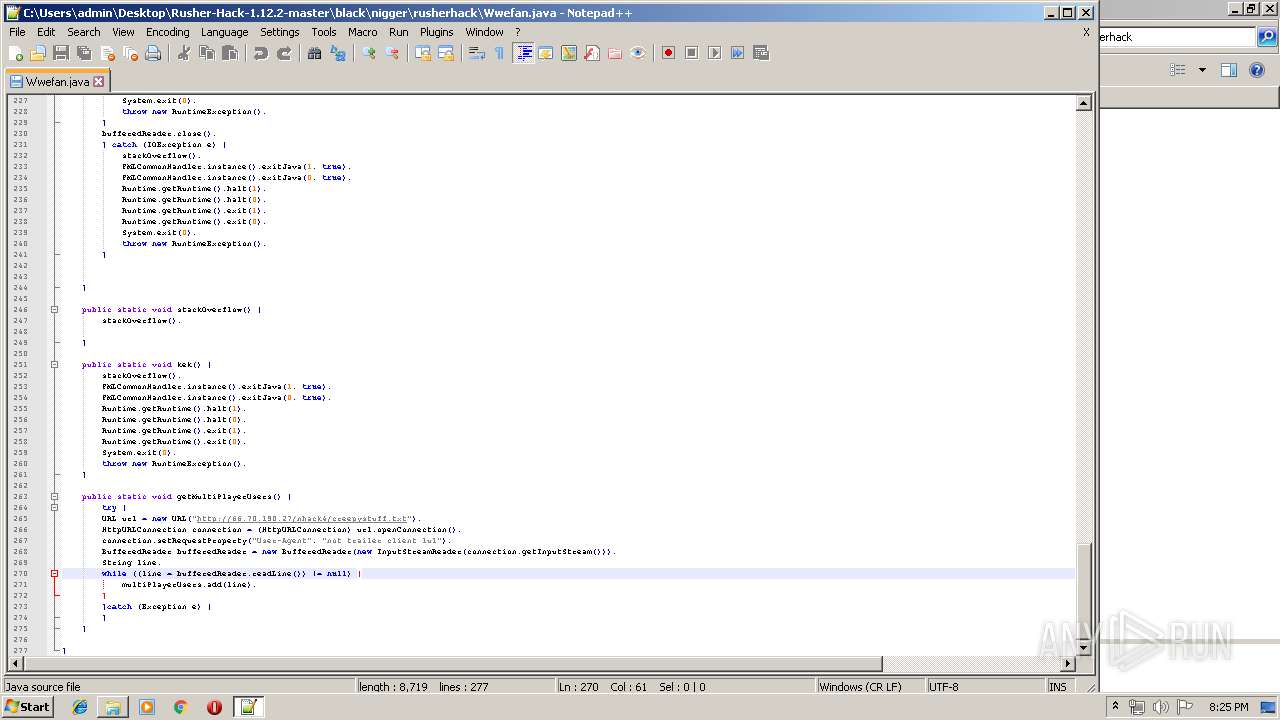Open the view options dropdown in Explorer window
The image size is (1280, 720).
click(1202, 70)
